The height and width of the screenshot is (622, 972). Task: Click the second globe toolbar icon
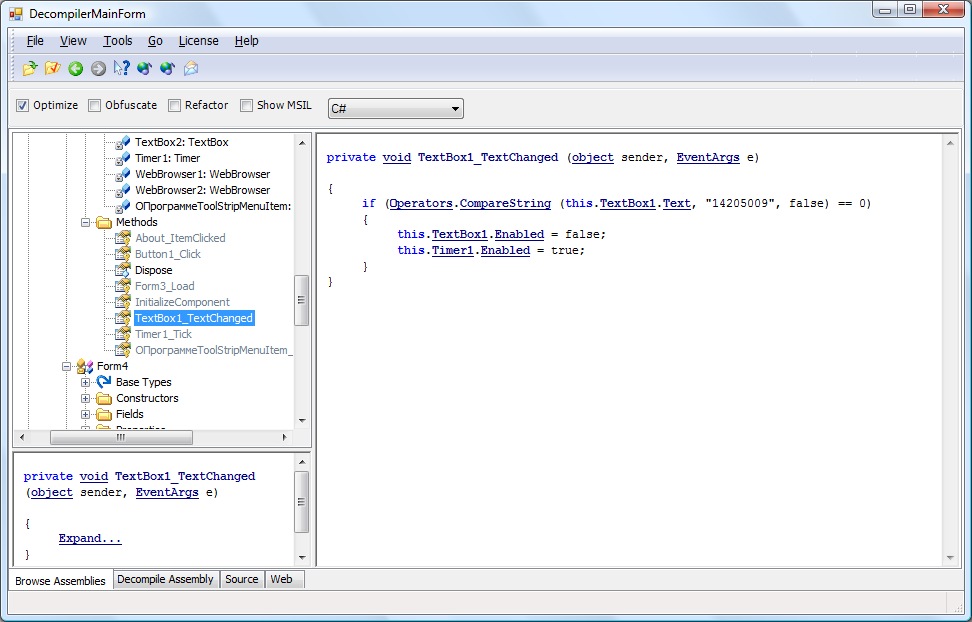pyautogui.click(x=167, y=68)
